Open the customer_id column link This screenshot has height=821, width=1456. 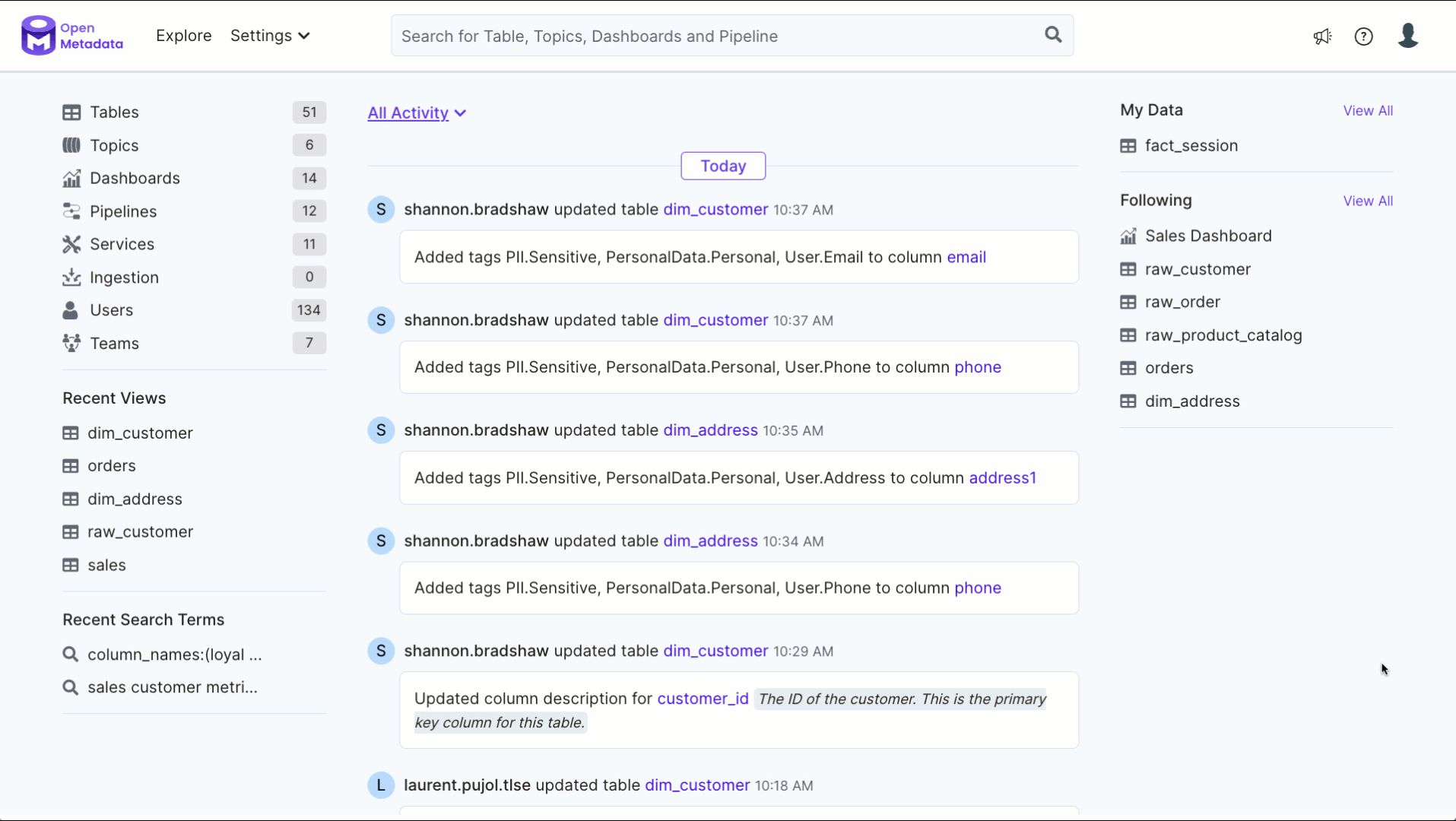703,699
